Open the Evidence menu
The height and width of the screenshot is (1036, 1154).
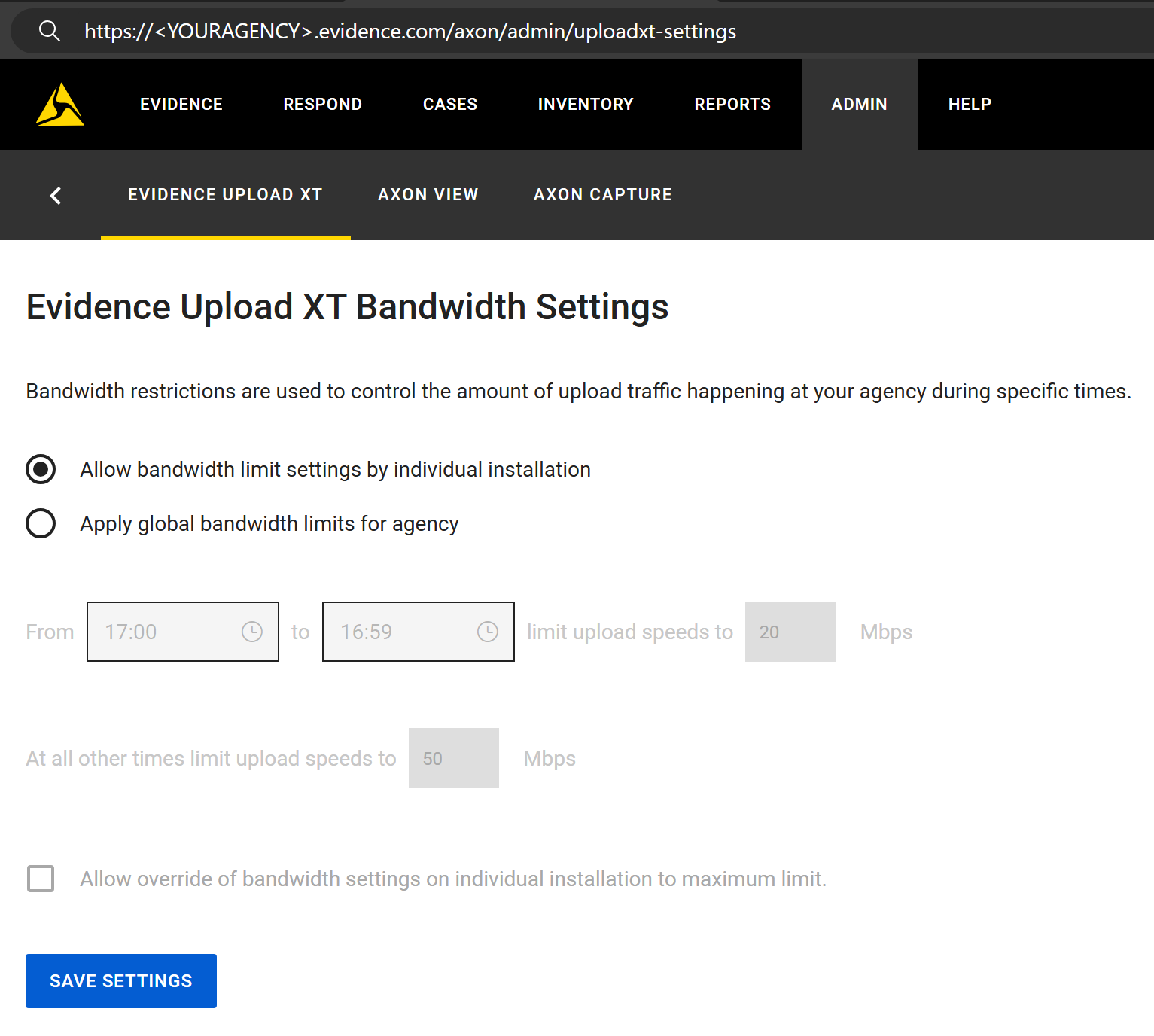pos(181,105)
